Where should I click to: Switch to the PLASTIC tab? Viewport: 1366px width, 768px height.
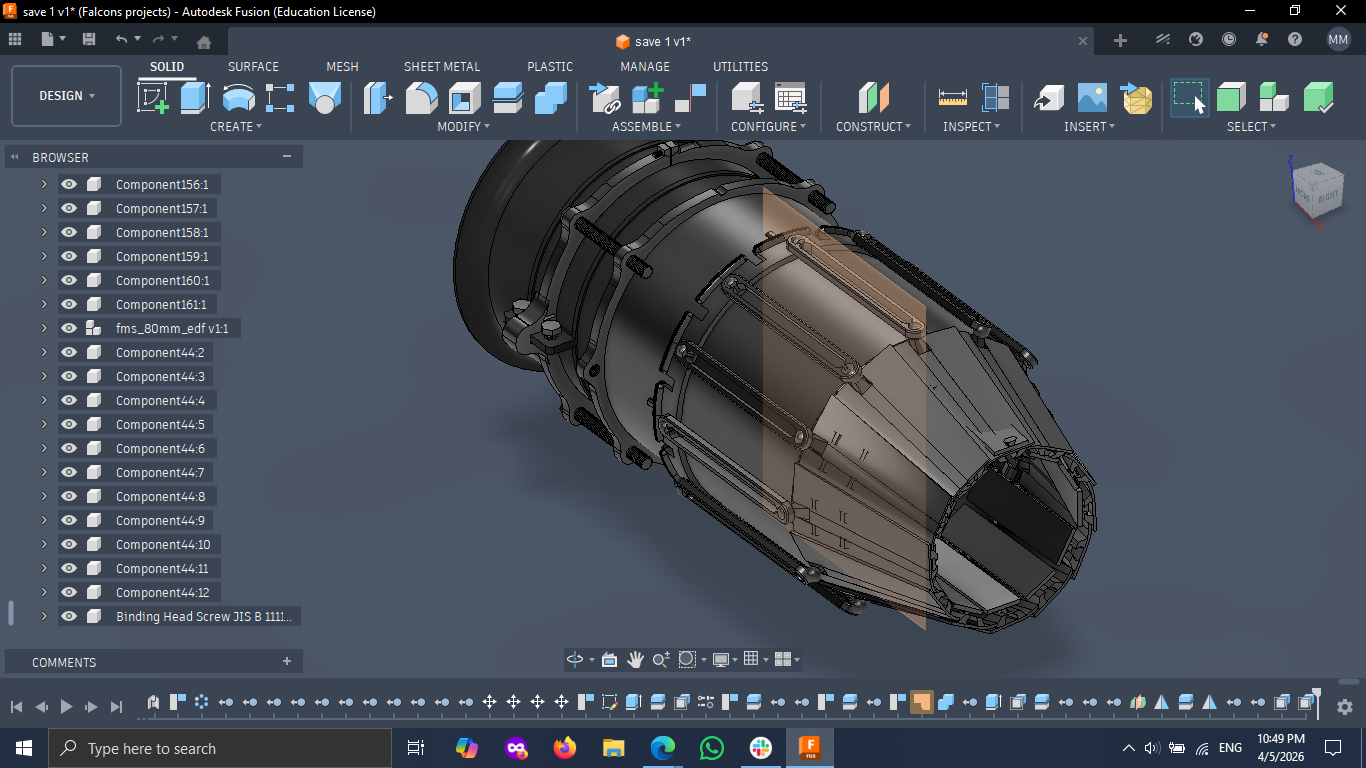550,67
